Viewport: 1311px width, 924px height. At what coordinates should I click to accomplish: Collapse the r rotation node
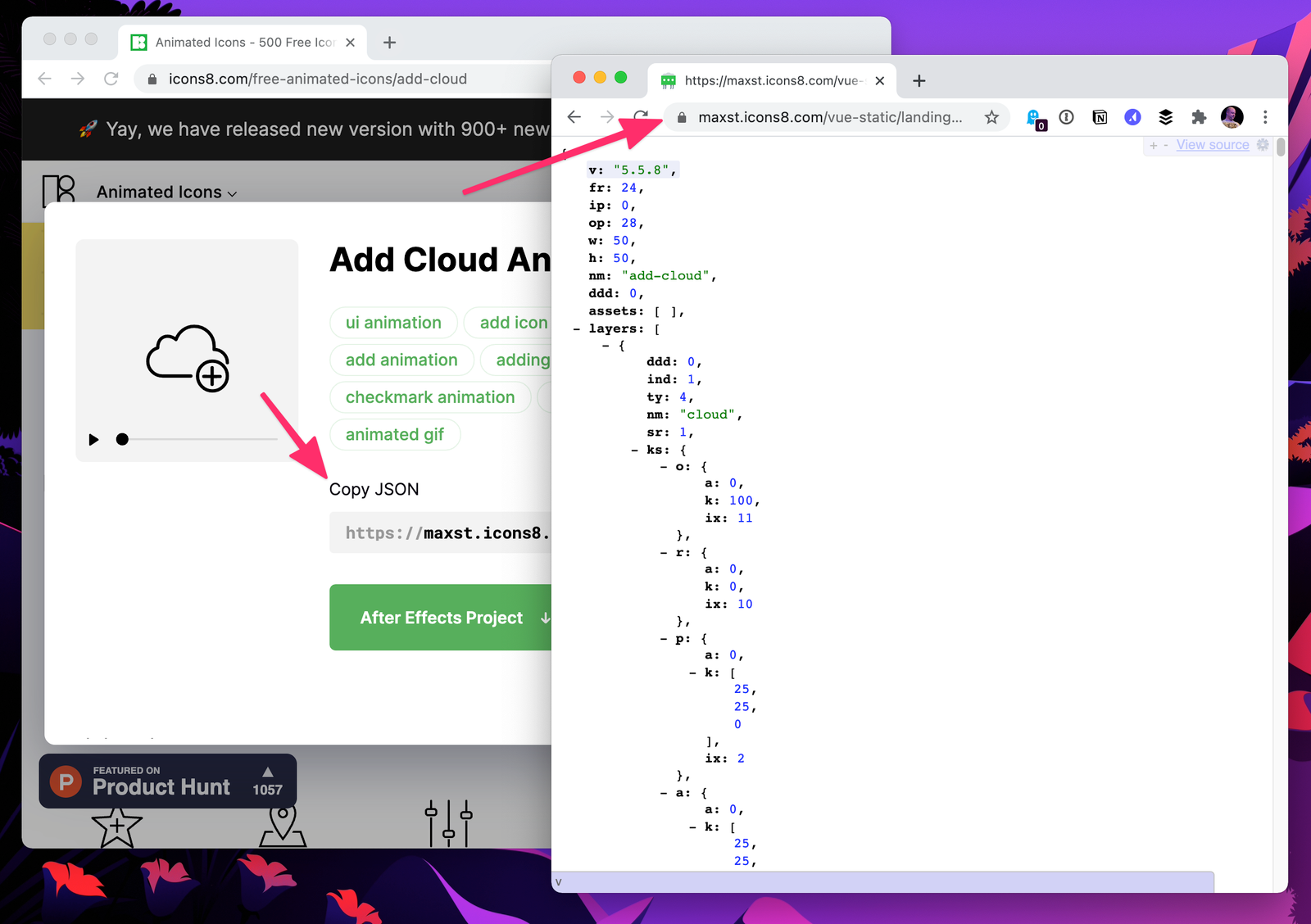[x=664, y=553]
